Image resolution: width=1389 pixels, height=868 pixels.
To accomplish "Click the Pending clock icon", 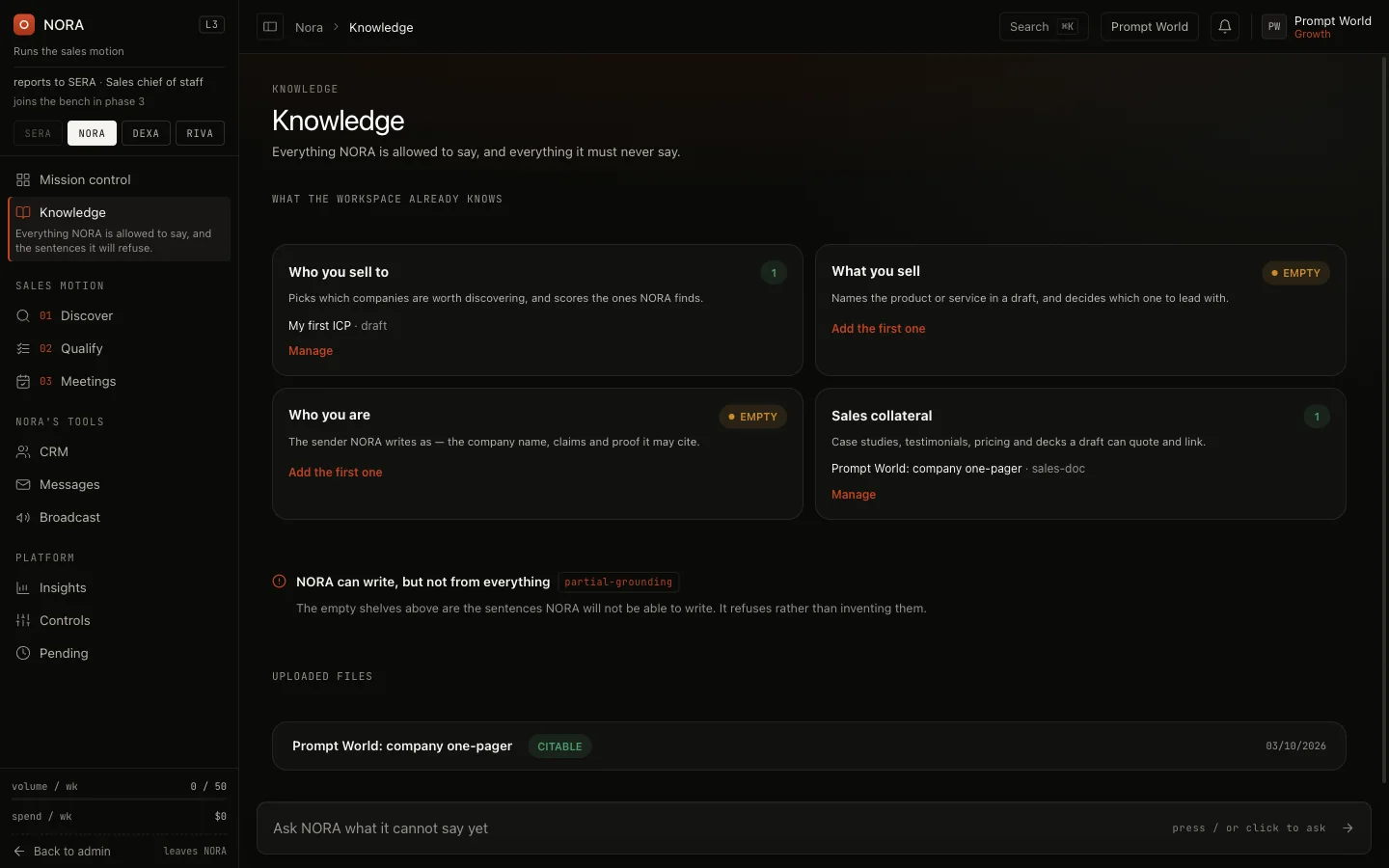I will click(x=23, y=654).
